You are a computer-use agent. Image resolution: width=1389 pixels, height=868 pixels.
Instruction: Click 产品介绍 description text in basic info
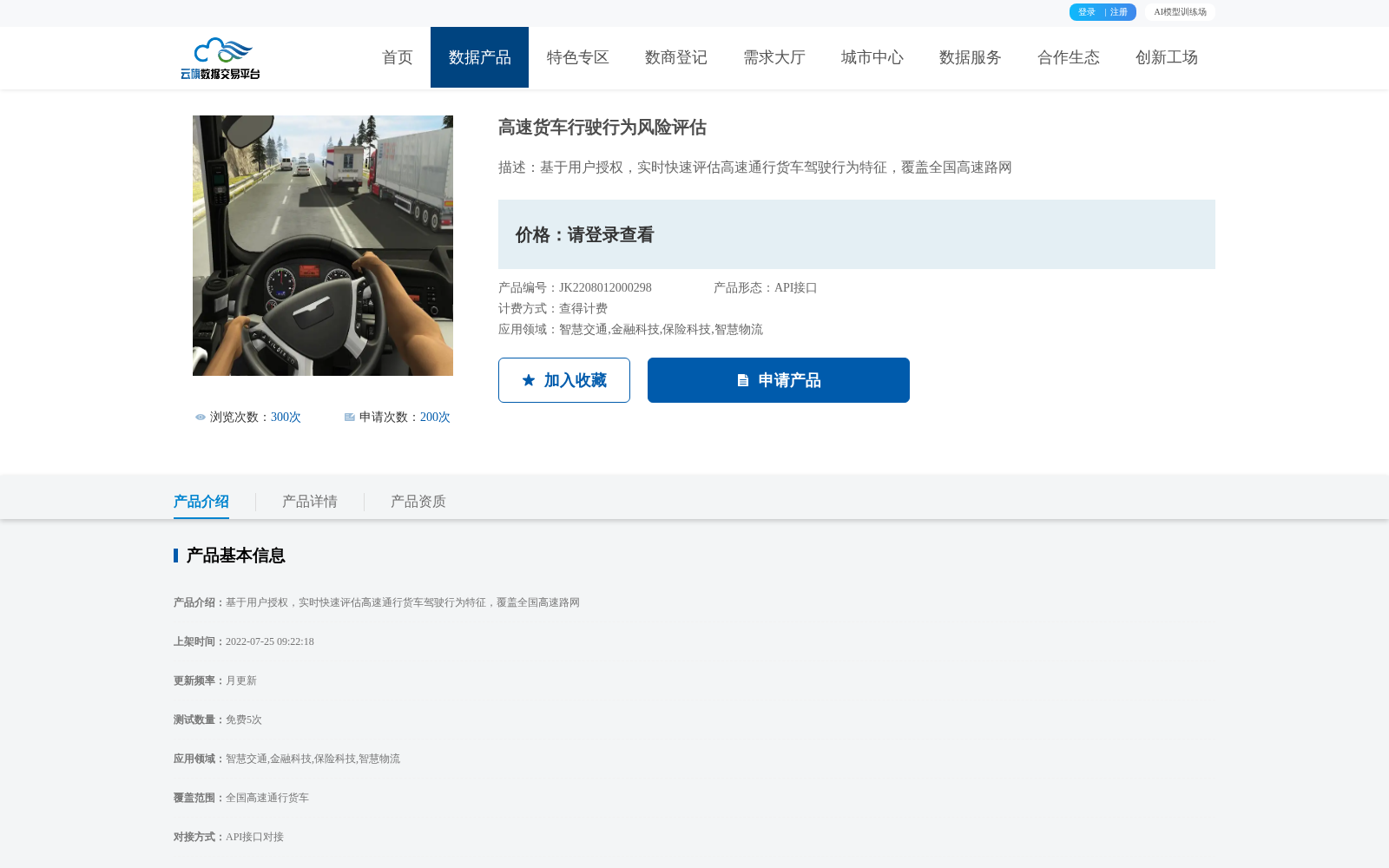(403, 602)
